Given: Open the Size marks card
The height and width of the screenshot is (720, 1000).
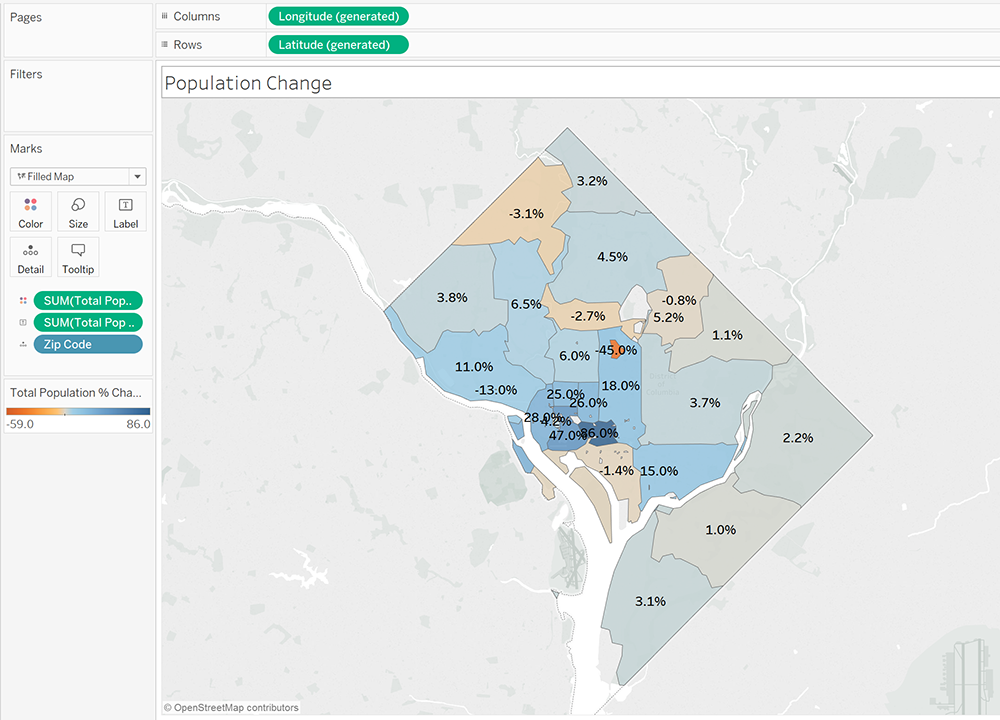Looking at the screenshot, I should coord(78,212).
